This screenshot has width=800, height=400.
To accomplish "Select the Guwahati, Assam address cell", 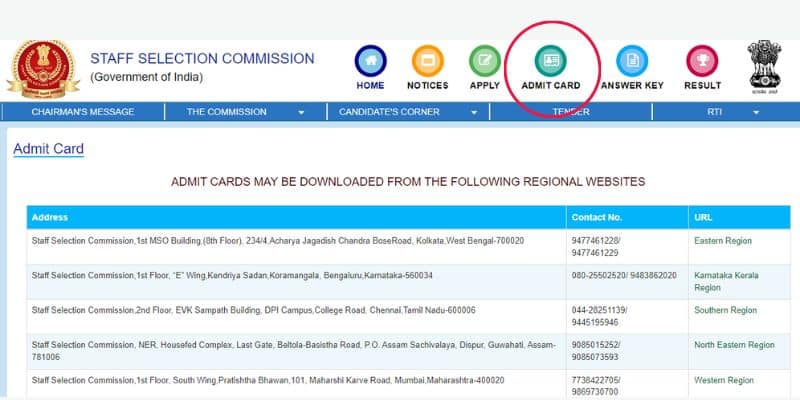I will [296, 352].
